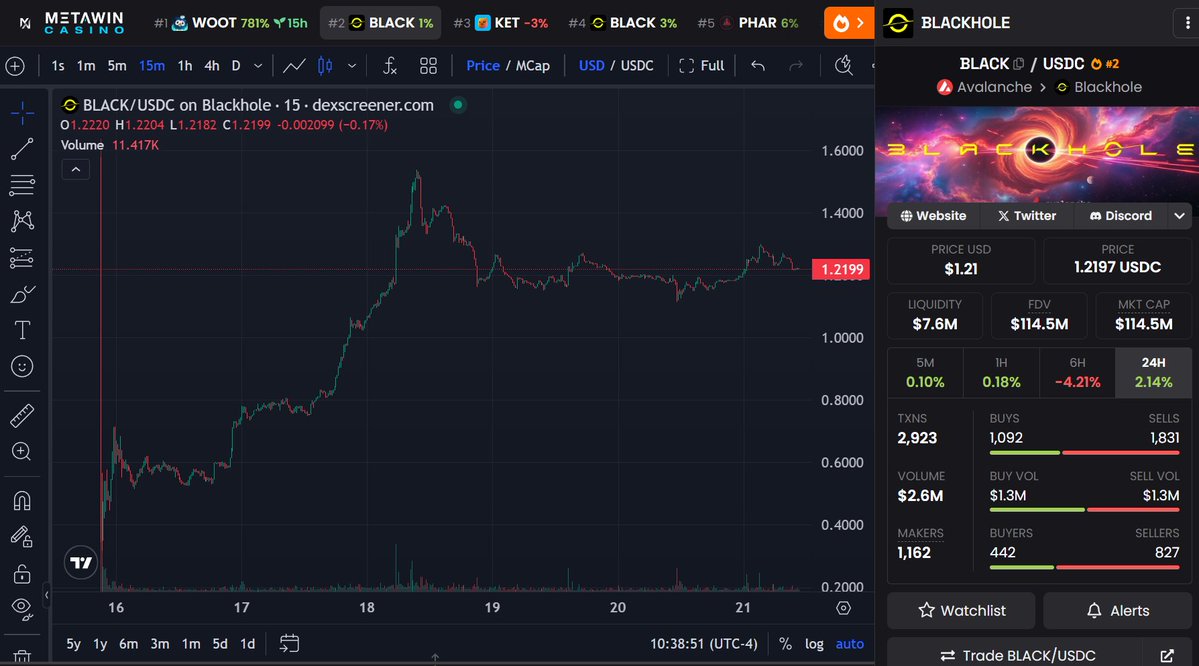The width and height of the screenshot is (1199, 666).
Task: Select the 1h timeframe
Action: pos(185,67)
